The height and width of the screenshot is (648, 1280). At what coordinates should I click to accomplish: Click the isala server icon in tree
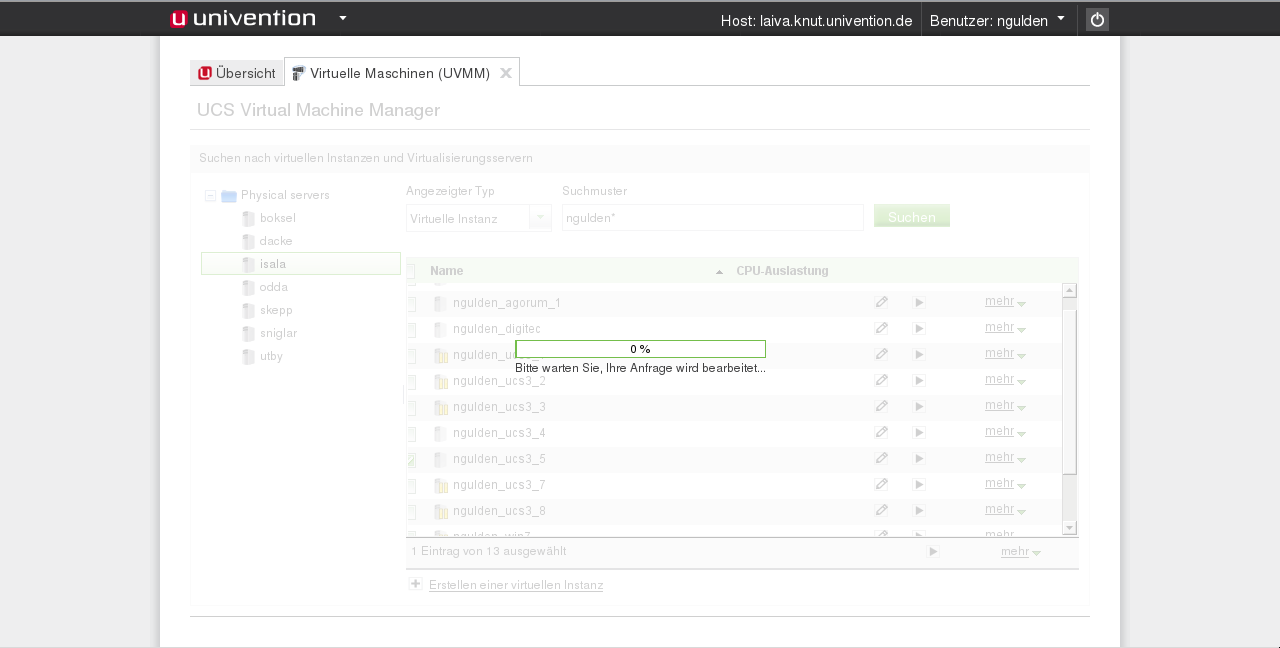coord(248,264)
